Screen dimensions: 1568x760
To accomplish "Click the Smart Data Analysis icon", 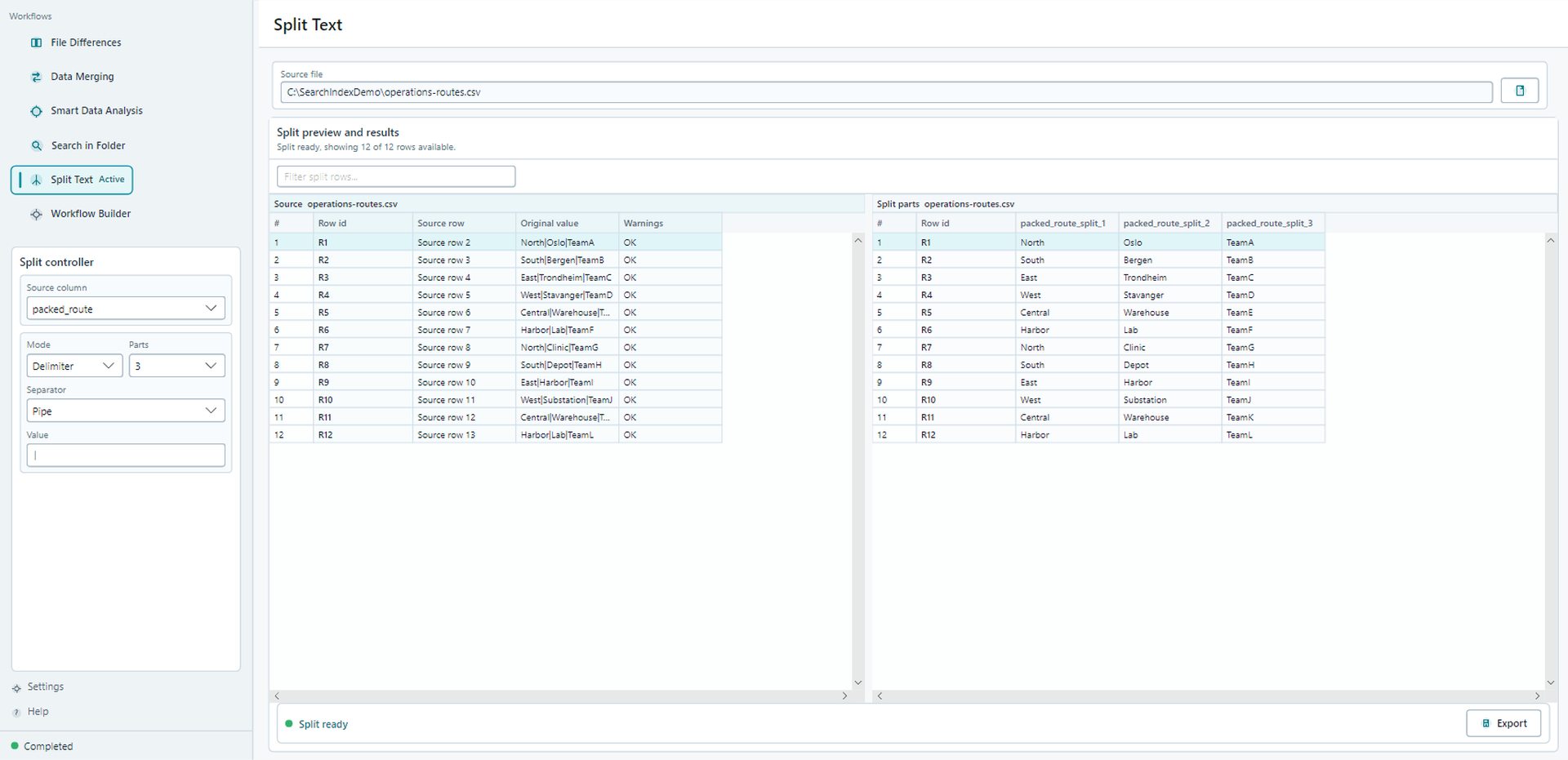I will coord(36,111).
